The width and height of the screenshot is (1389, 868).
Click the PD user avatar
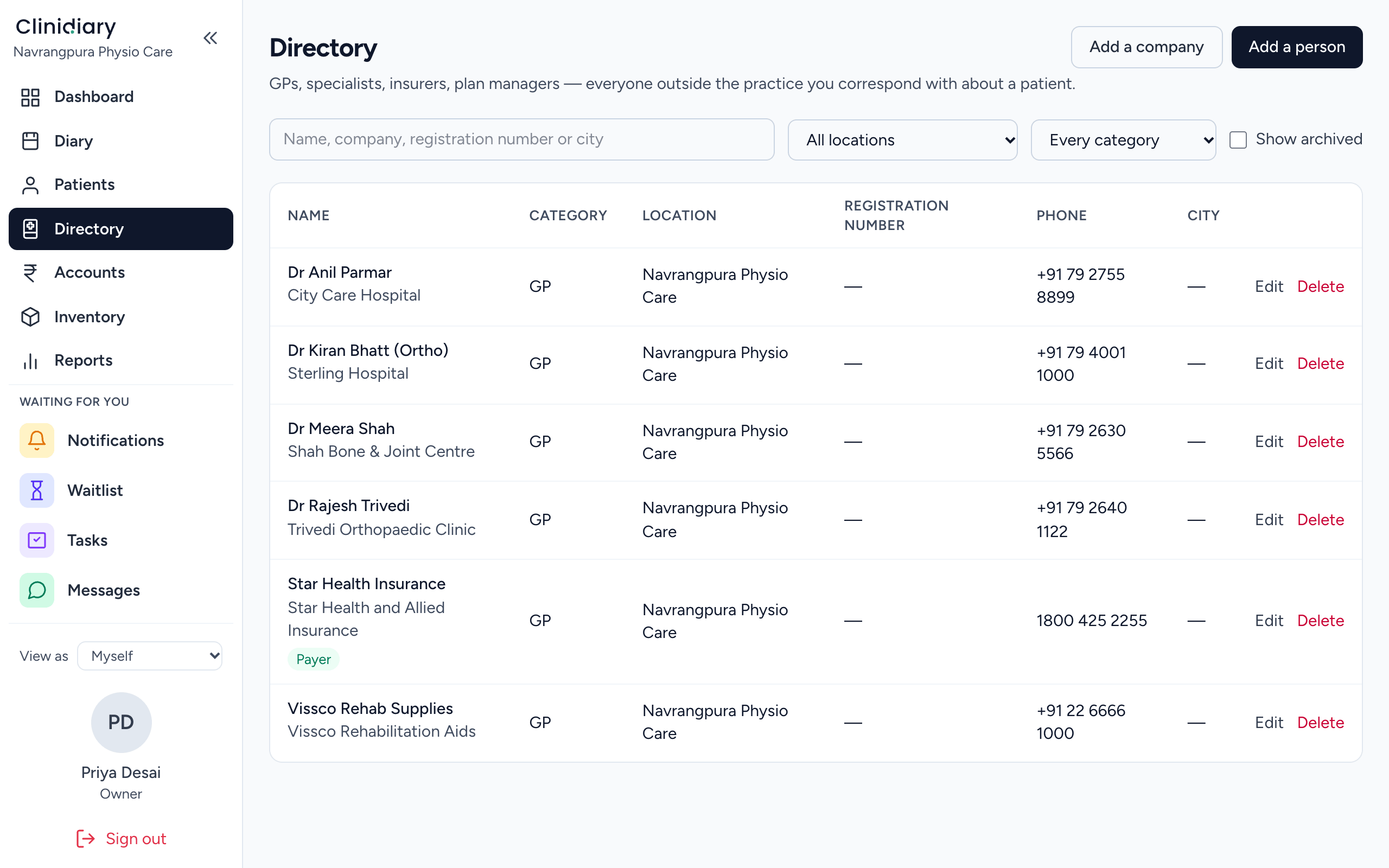coord(121,722)
